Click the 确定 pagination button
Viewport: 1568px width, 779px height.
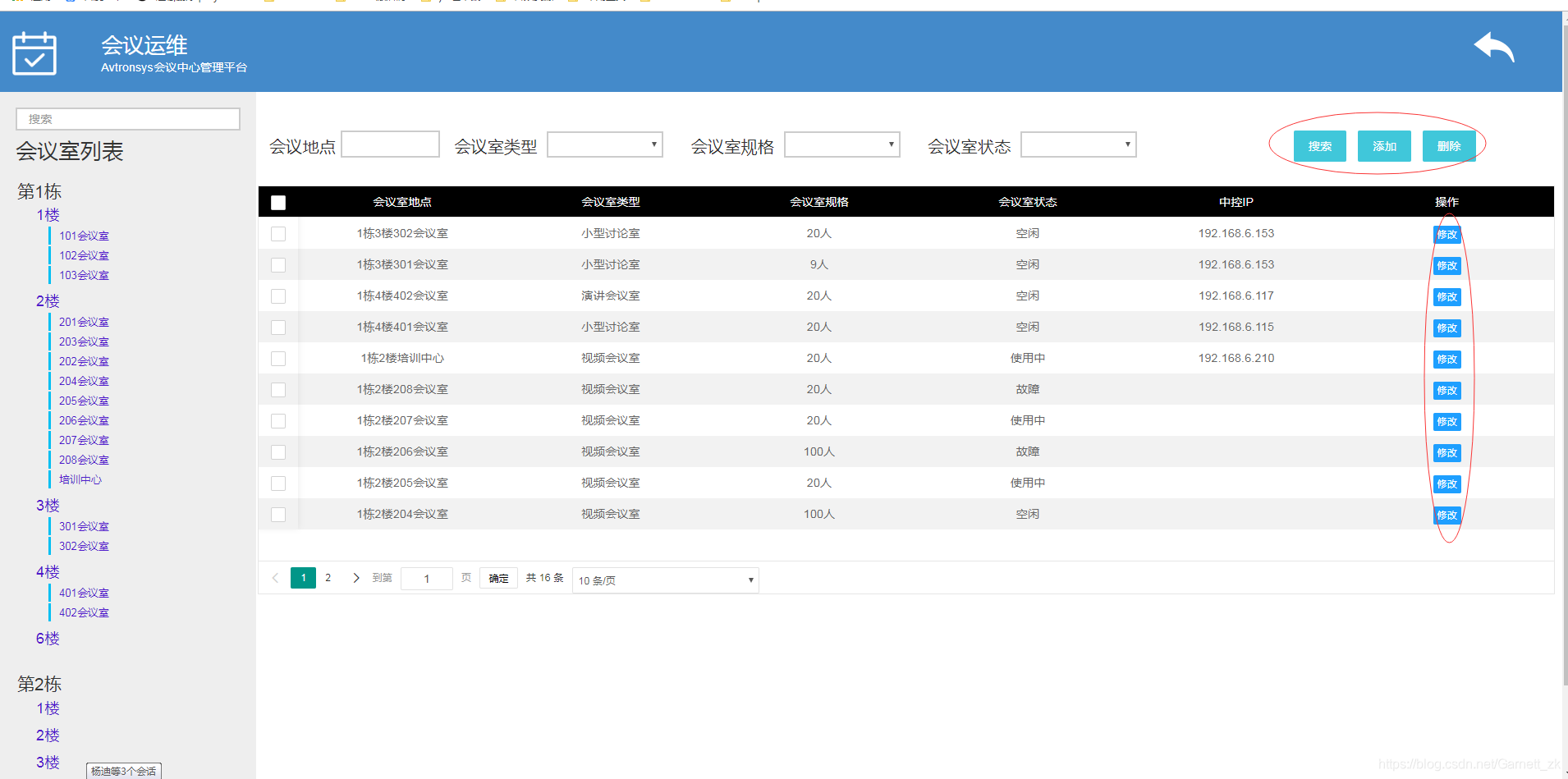point(498,579)
